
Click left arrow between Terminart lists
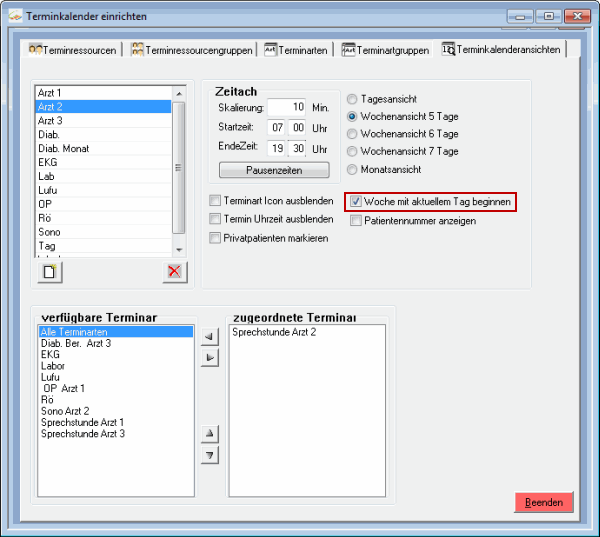click(209, 338)
